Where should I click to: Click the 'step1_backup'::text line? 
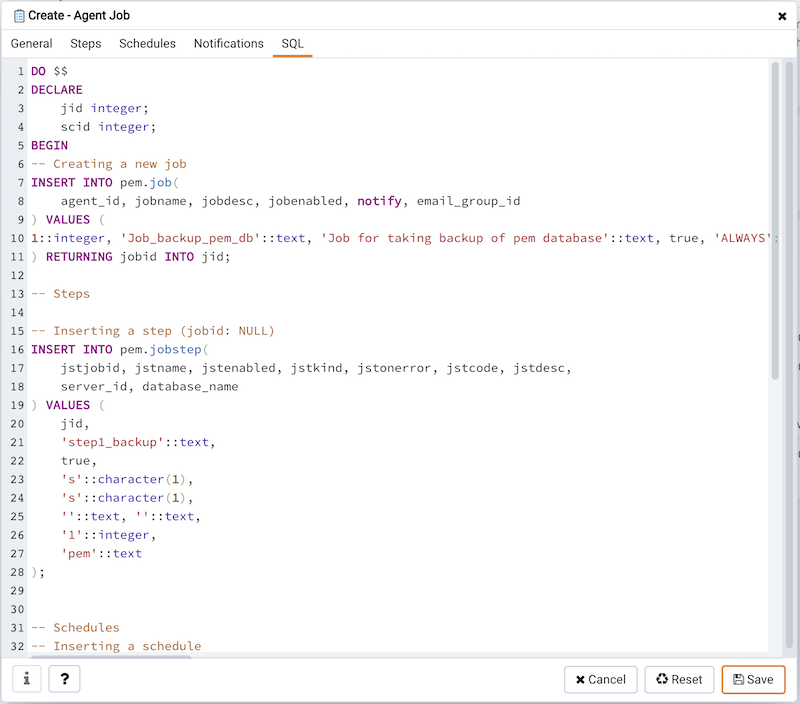[138, 442]
